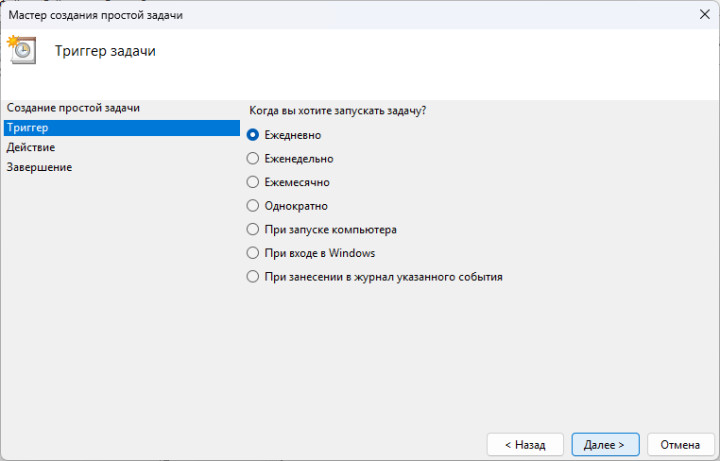Select Однократно as the trigger
Image resolution: width=720 pixels, height=461 pixels.
(x=253, y=205)
